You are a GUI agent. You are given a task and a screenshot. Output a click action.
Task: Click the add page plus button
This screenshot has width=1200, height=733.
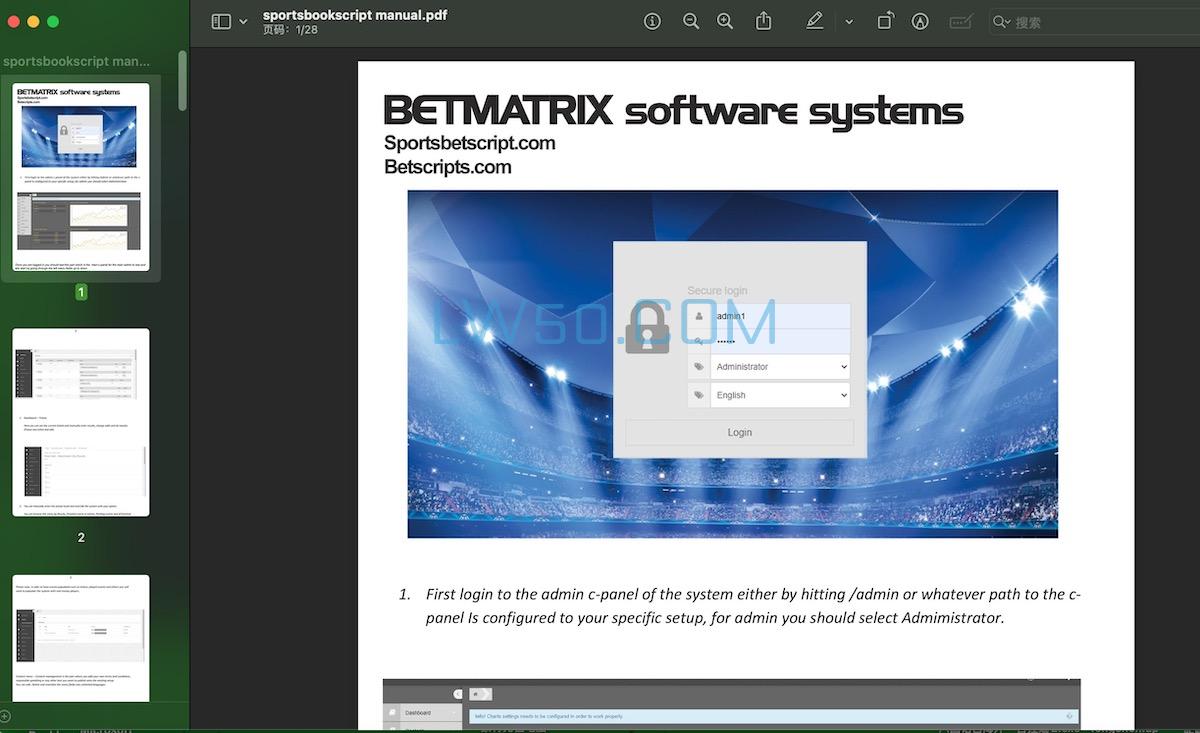coord(4,716)
